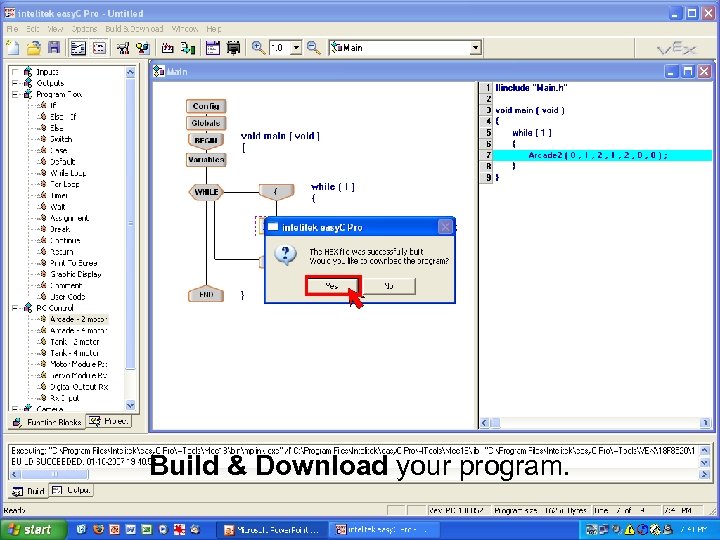Viewport: 720px width, 540px height.
Task: Create a new project with the New icon
Action: tap(12, 48)
